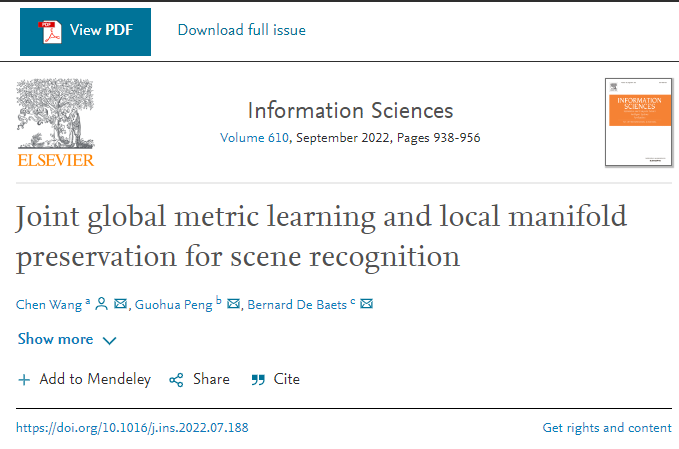Click envelope icon next to Bernard De Baets

click(366, 304)
